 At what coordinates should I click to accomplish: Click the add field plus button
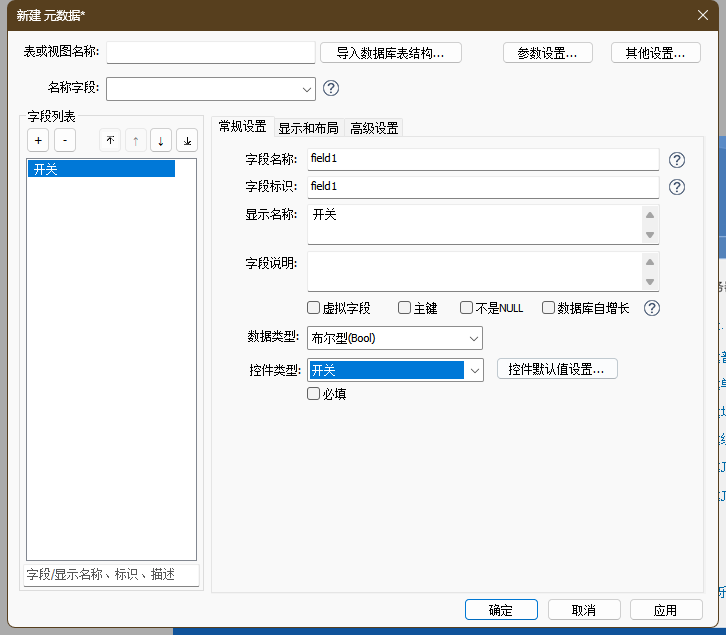[37, 140]
